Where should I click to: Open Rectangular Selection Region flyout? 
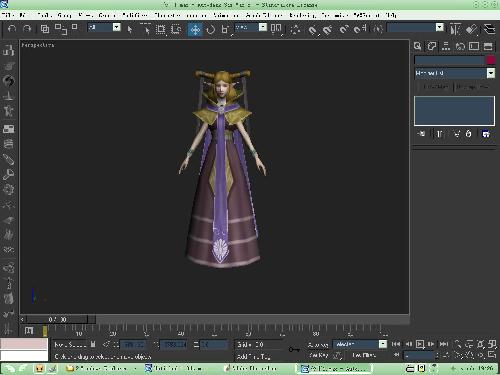pyautogui.click(x=161, y=29)
